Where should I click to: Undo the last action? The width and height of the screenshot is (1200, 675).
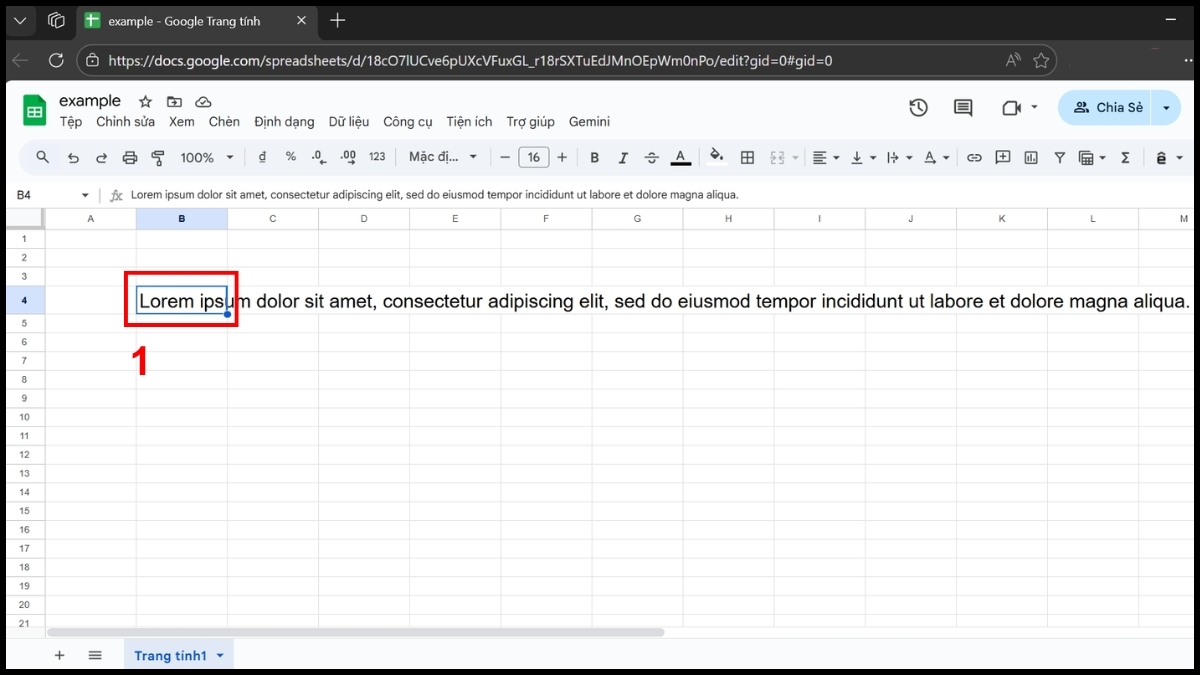coord(71,157)
